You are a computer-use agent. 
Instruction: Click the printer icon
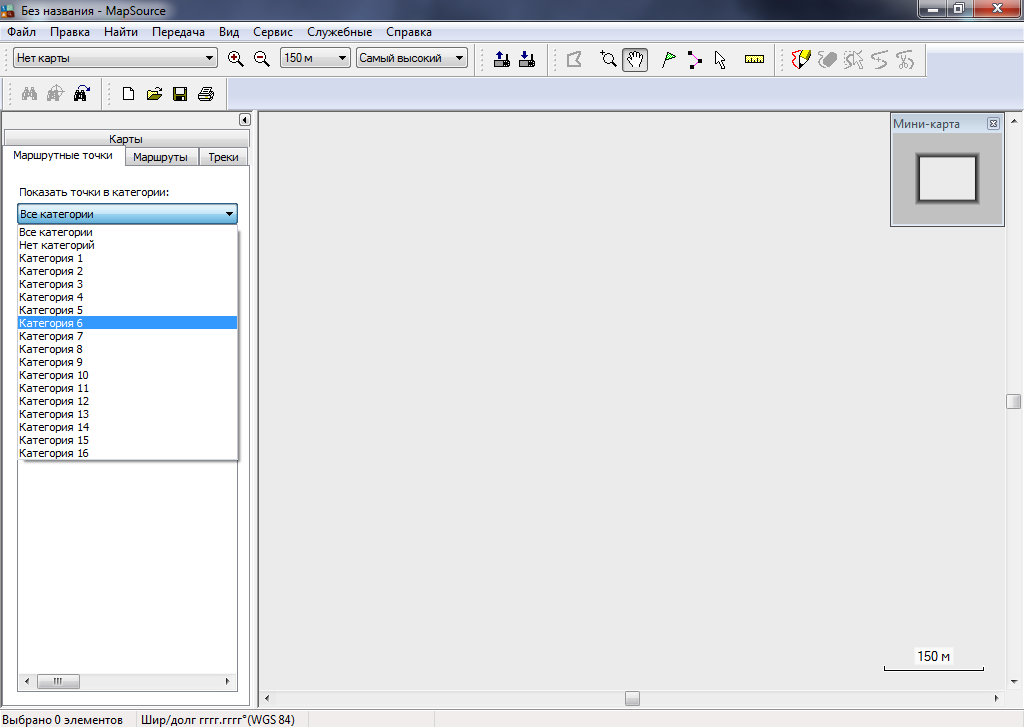point(206,94)
